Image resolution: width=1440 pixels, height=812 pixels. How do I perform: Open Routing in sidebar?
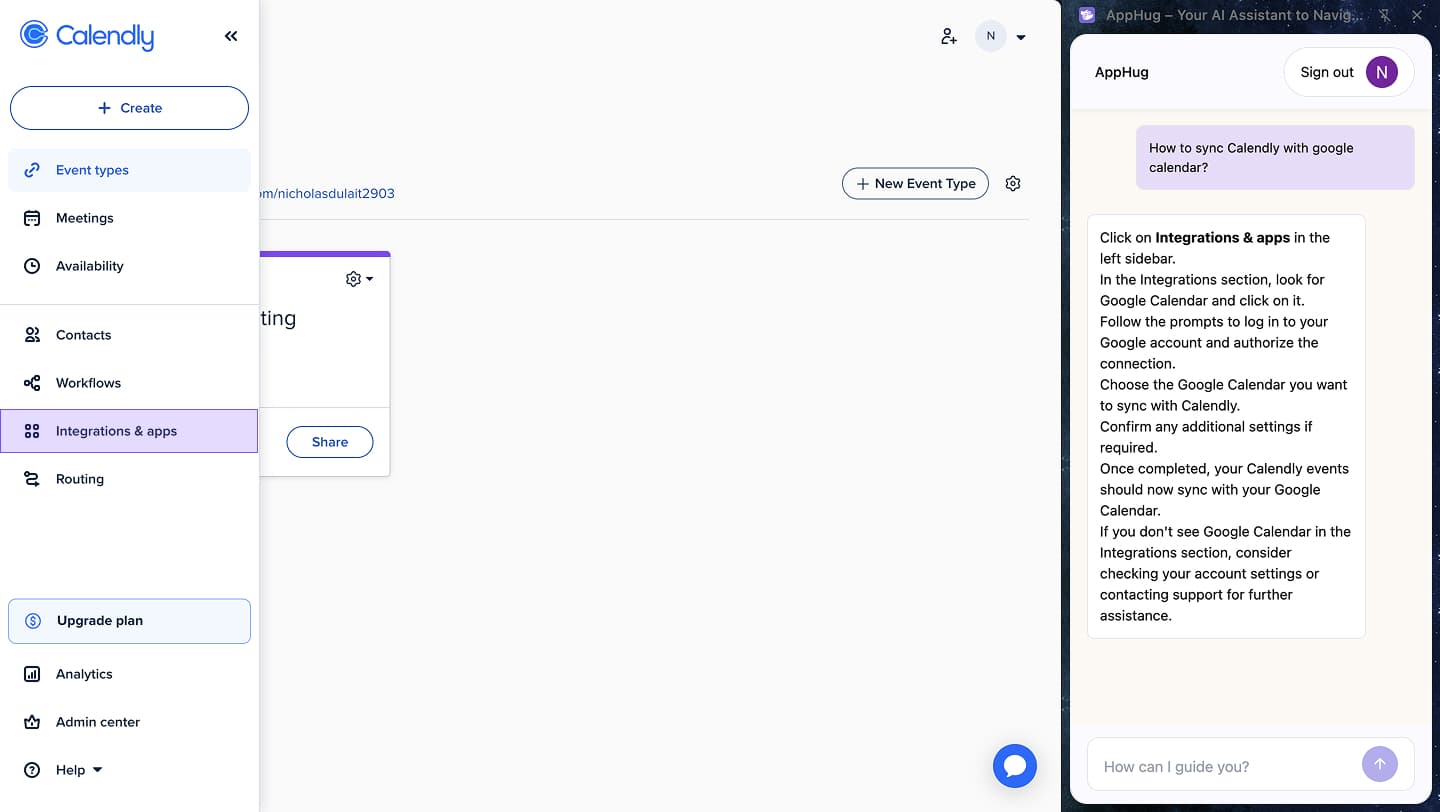tap(129, 479)
